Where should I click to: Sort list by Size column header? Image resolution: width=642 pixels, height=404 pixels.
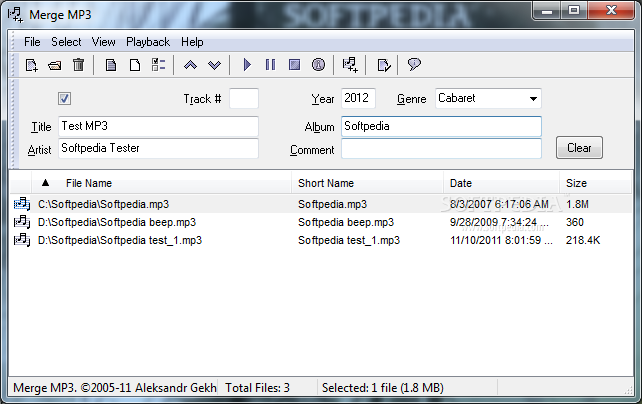coord(595,183)
